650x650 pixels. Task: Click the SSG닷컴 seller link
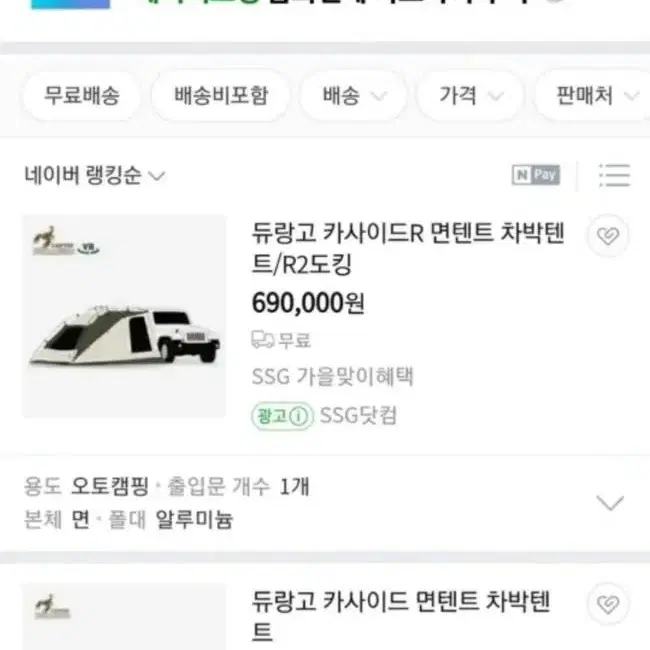[x=358, y=416]
